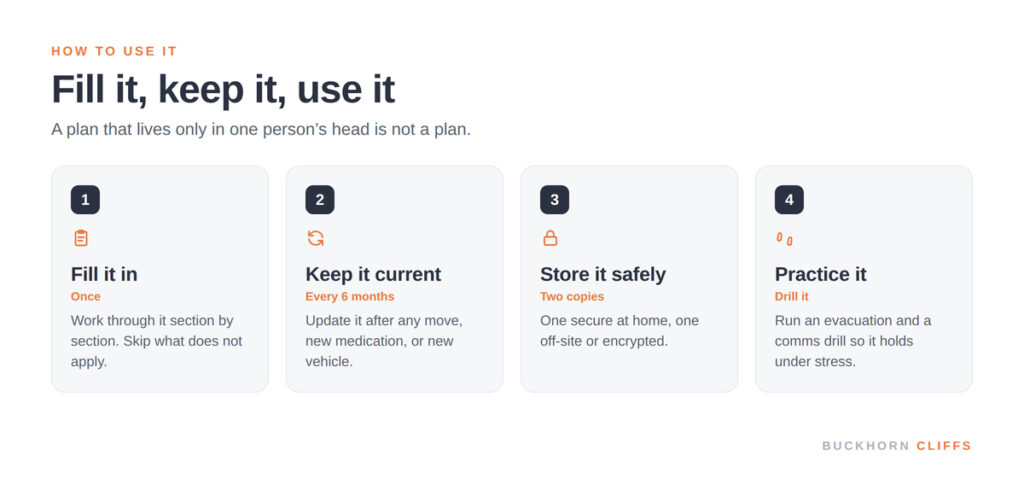
Task: Click the clipboard icon in card one
Action: 80,238
